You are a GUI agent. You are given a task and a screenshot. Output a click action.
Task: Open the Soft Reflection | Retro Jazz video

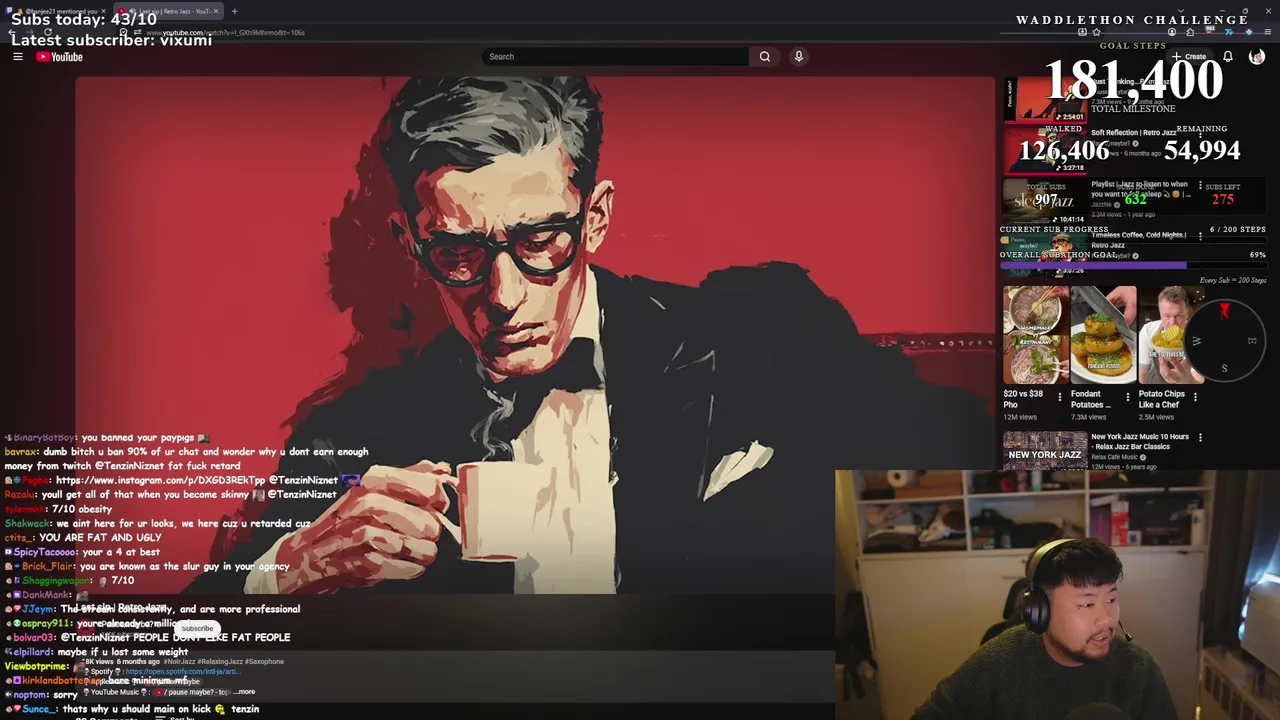coord(1134,133)
